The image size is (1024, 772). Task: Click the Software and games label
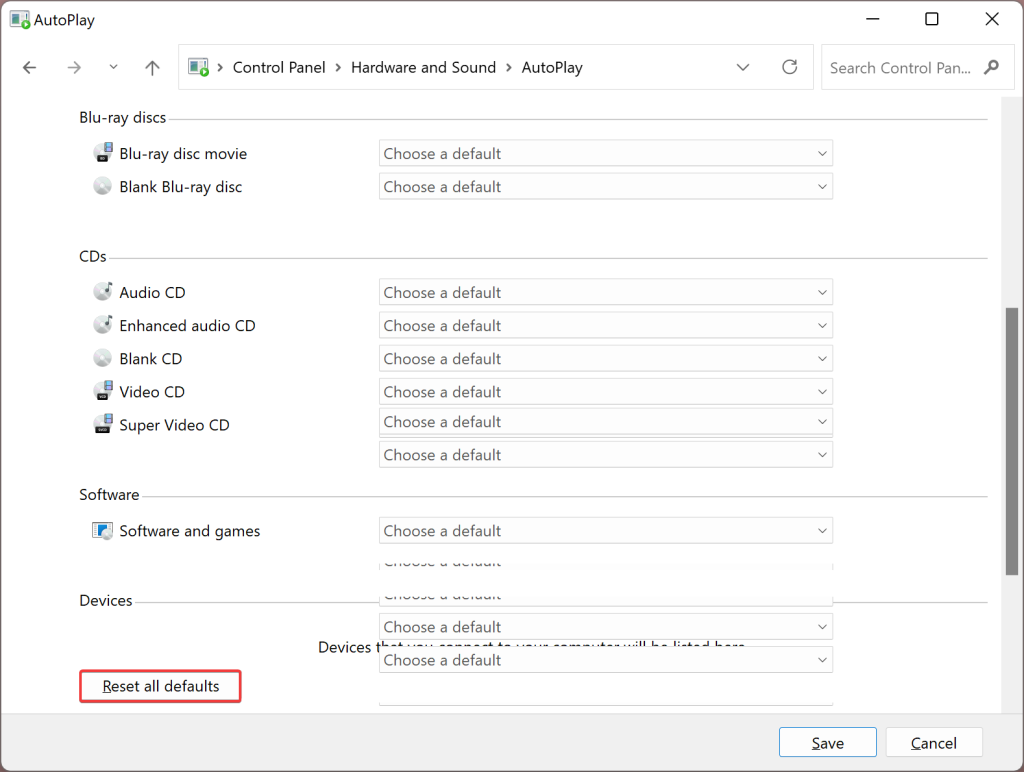(x=189, y=531)
